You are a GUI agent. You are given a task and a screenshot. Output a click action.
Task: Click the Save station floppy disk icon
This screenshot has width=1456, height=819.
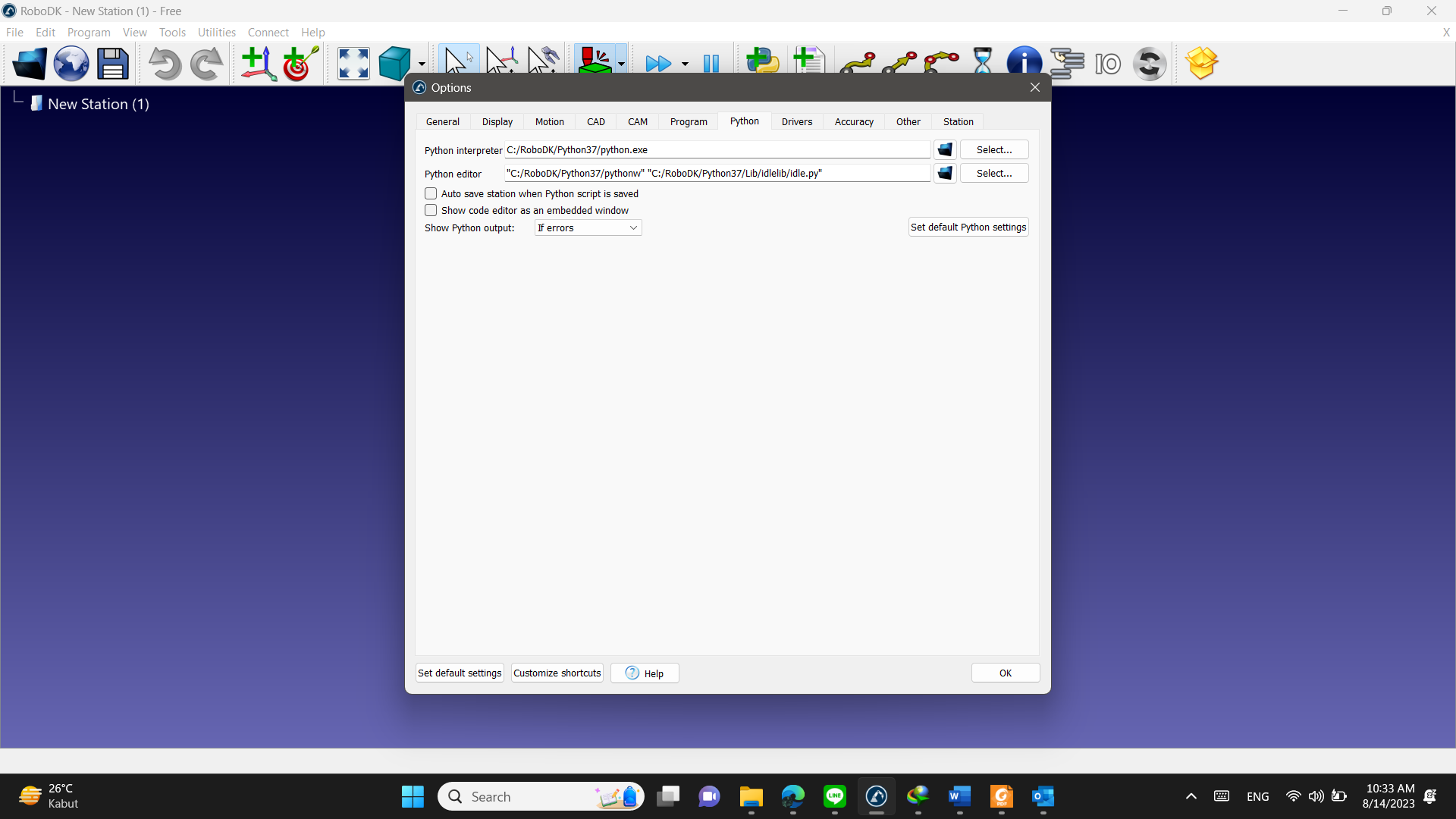pos(113,64)
